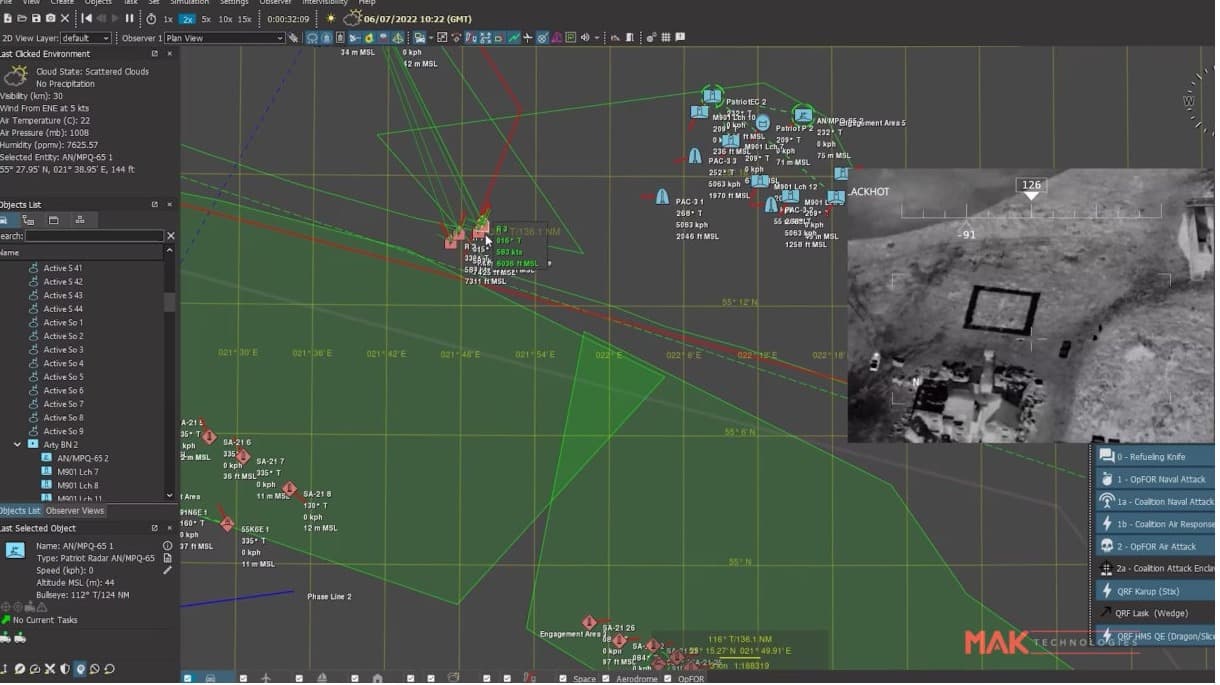The height and width of the screenshot is (685, 1220).
Task: Toggle the ground vehicle filter checkbox
Action: 188,679
